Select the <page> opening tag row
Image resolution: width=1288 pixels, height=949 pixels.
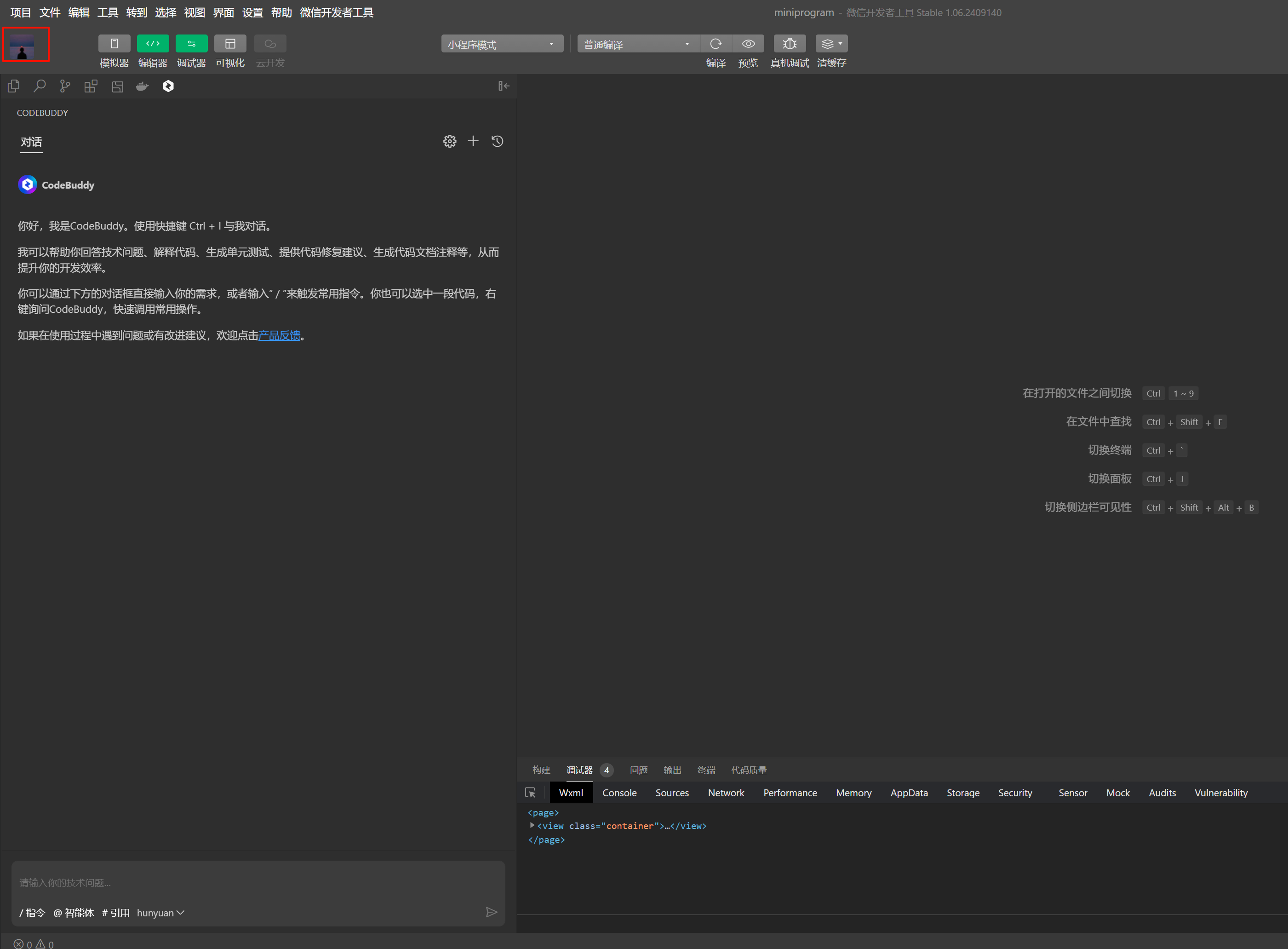point(543,812)
